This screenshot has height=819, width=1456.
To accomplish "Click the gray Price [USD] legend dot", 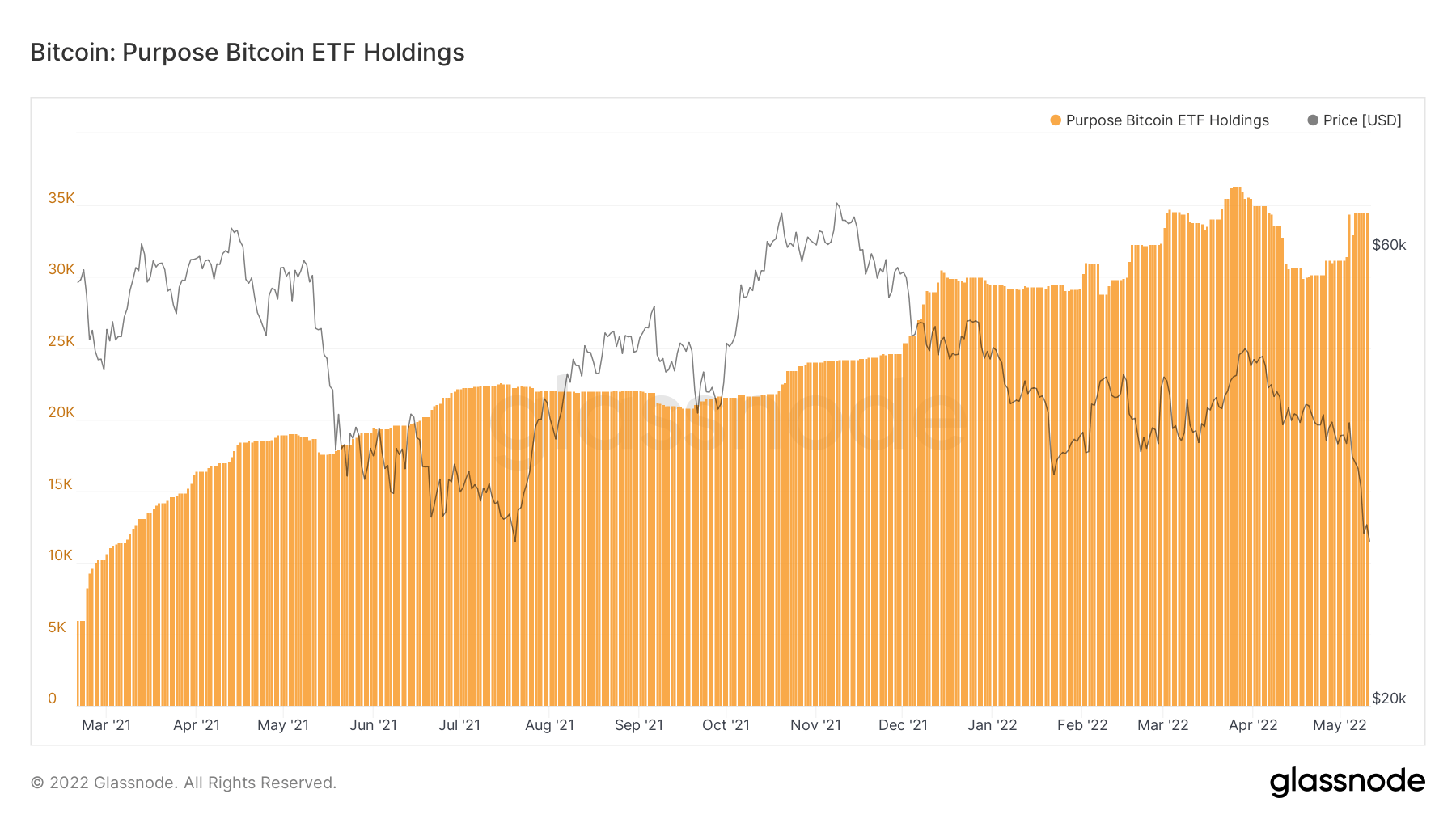I will [1313, 120].
